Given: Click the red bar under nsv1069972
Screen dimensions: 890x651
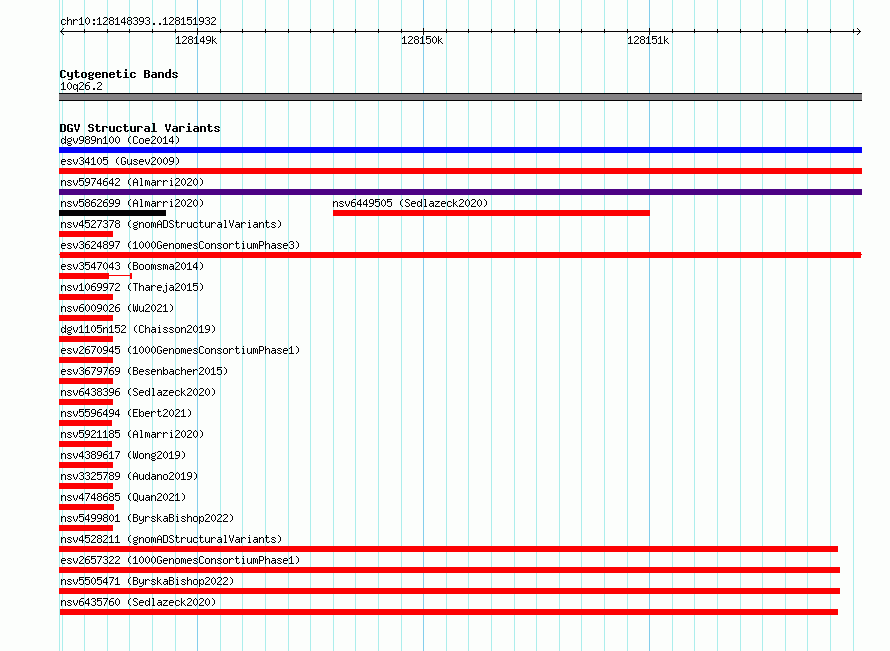Looking at the screenshot, I should click(86, 297).
